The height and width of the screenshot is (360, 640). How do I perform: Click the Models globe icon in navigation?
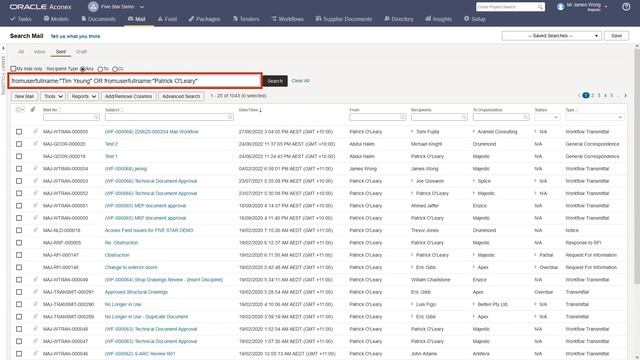[47, 19]
